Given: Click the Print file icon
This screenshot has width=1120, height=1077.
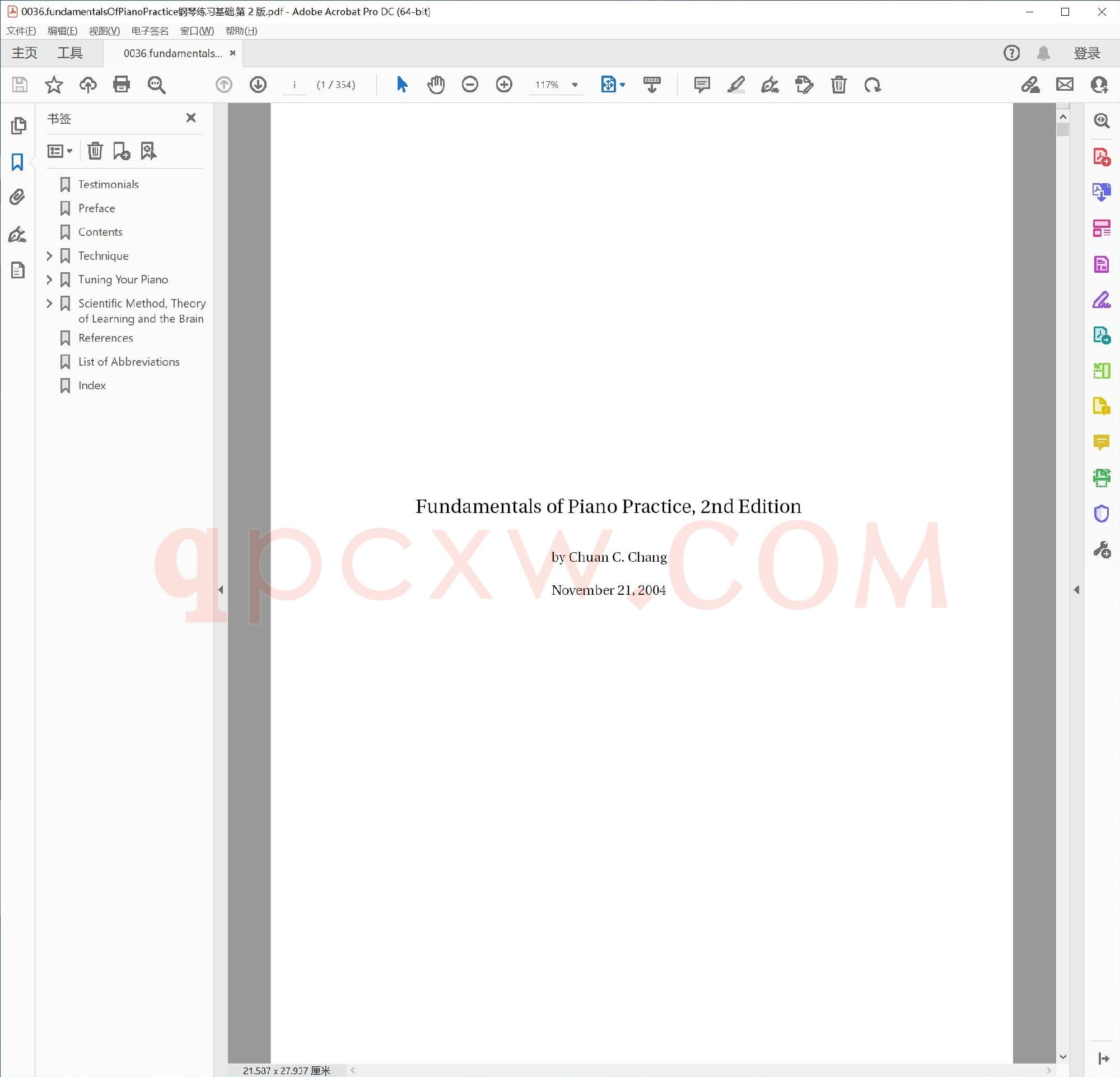Looking at the screenshot, I should (121, 85).
